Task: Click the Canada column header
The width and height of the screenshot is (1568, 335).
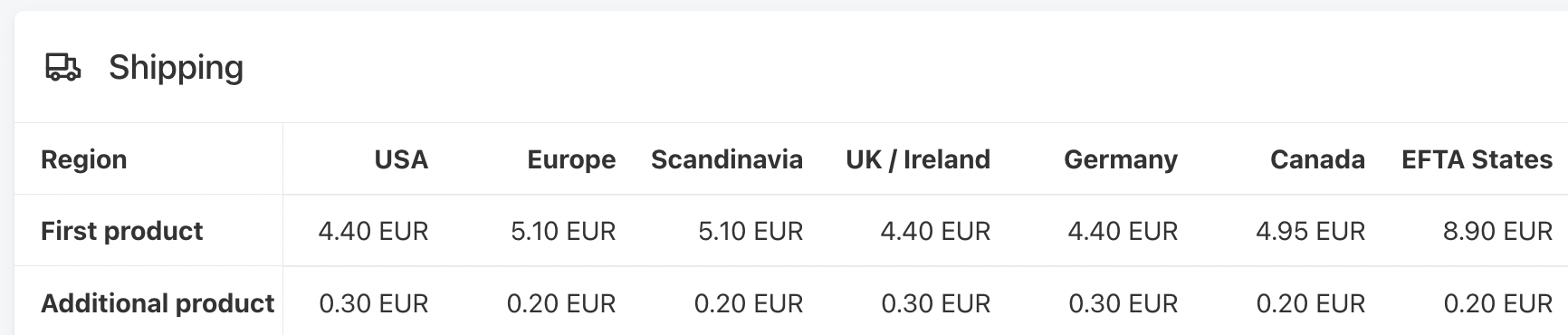Action: coord(1317,159)
